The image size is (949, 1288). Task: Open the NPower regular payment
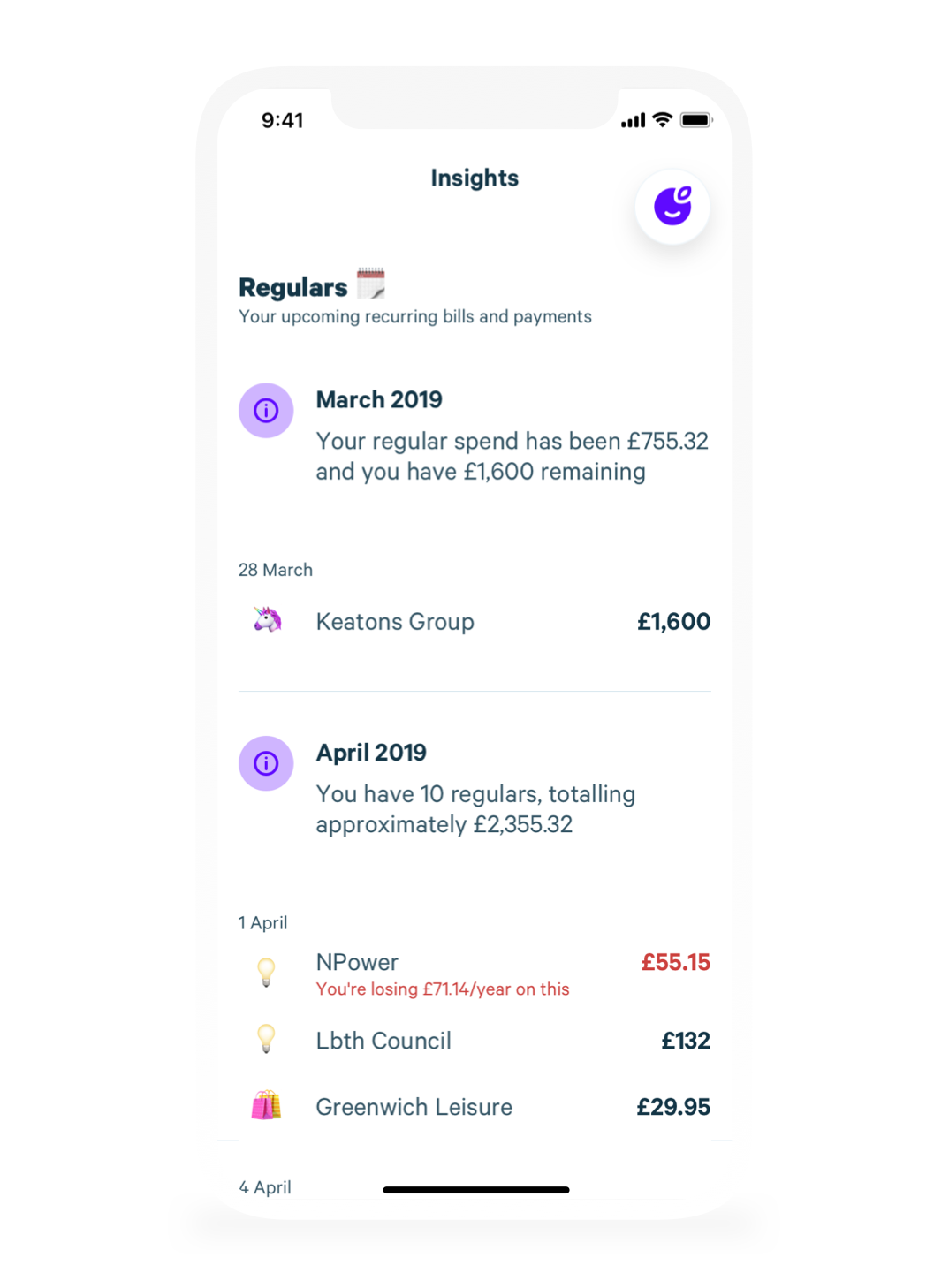pyautogui.click(x=474, y=974)
